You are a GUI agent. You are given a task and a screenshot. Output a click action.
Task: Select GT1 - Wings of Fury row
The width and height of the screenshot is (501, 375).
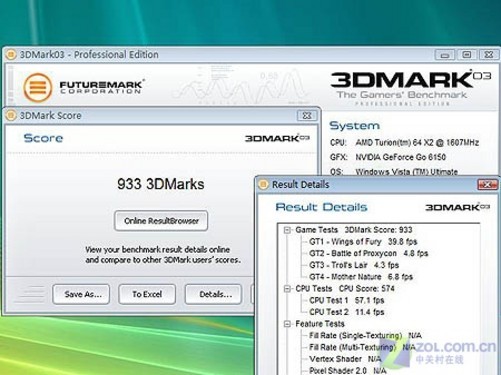[363, 242]
